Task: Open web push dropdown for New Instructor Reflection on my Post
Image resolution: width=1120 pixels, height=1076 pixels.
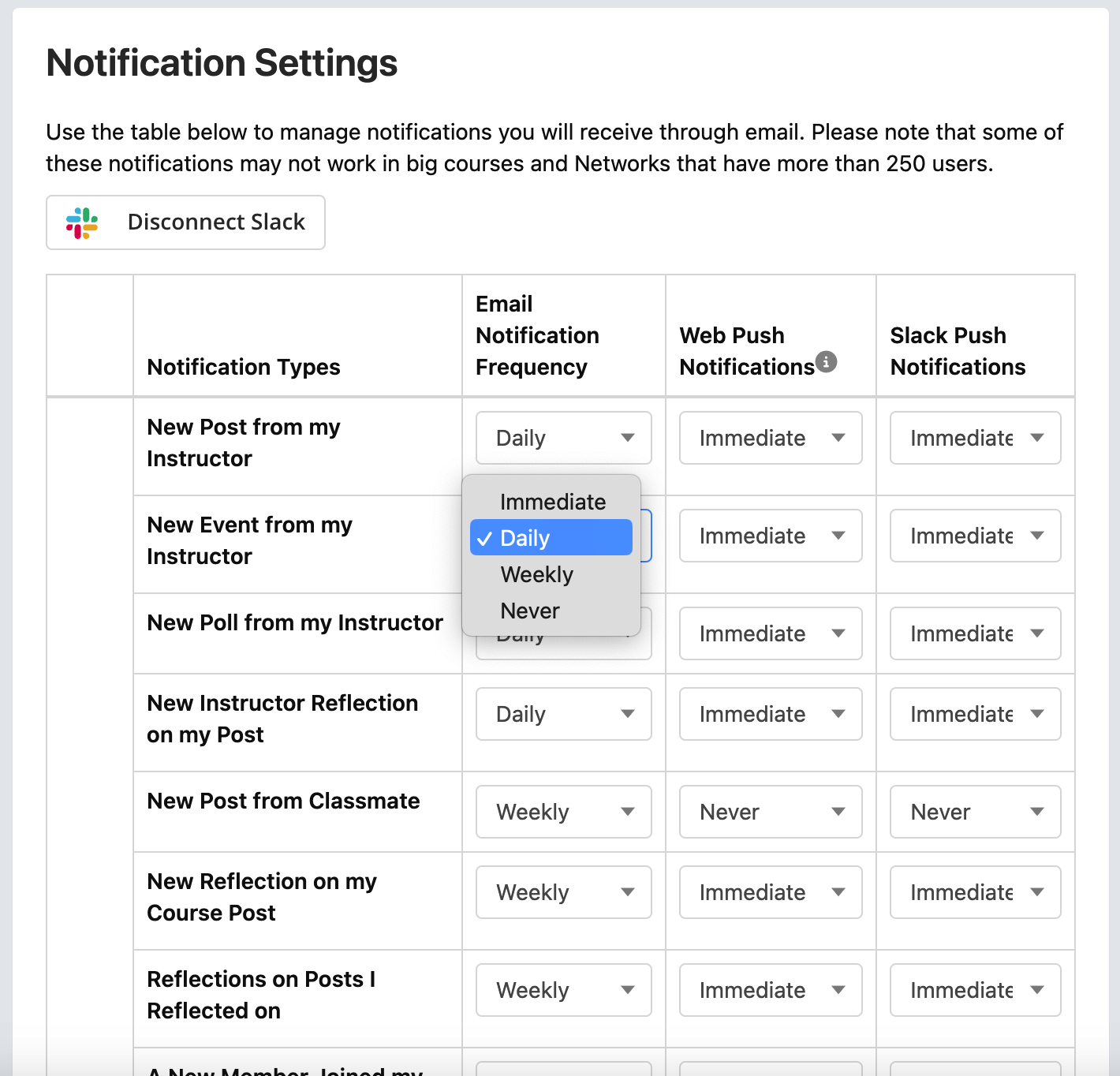Action: point(771,714)
